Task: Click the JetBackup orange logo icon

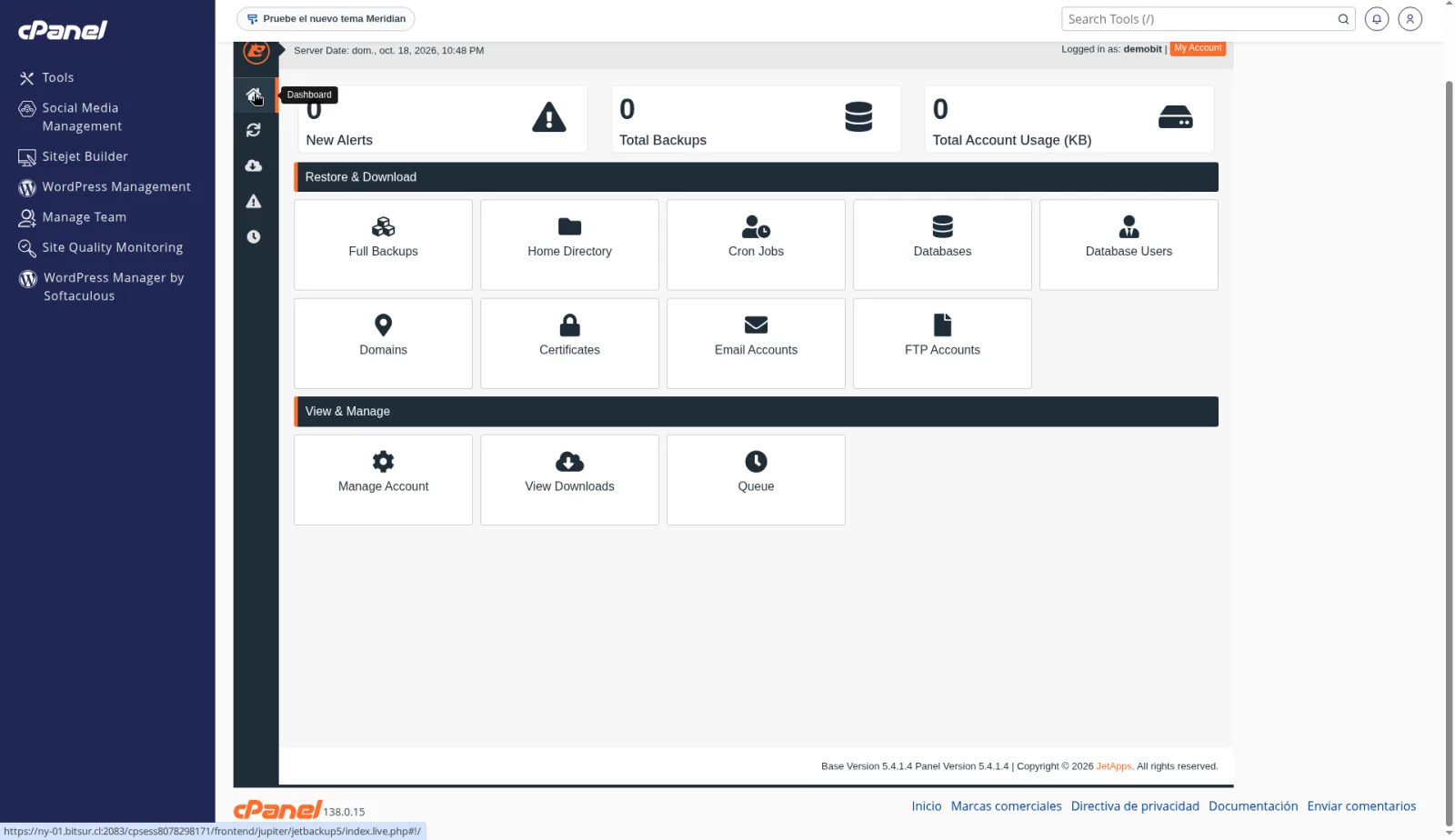Action: (x=256, y=52)
